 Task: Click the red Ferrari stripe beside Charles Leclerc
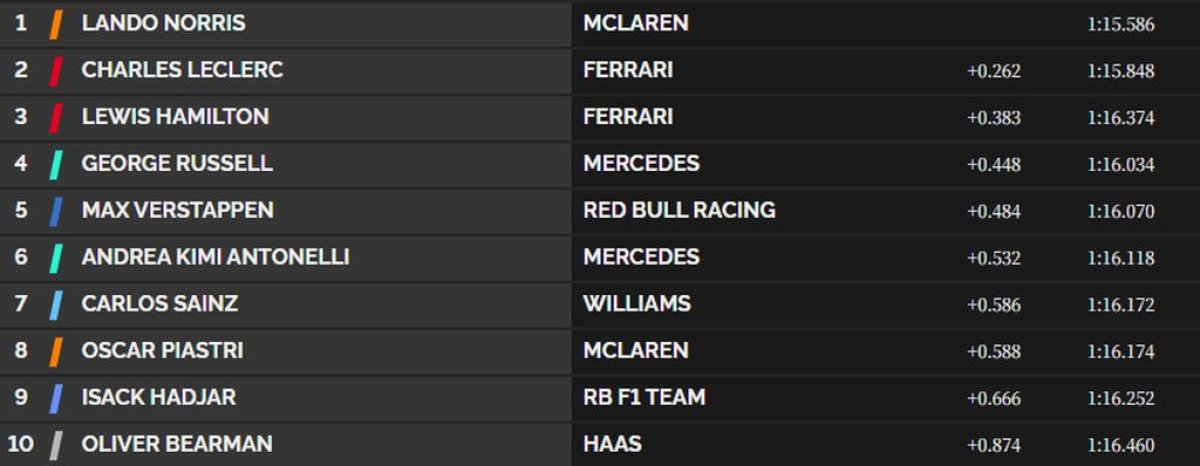coord(57,71)
